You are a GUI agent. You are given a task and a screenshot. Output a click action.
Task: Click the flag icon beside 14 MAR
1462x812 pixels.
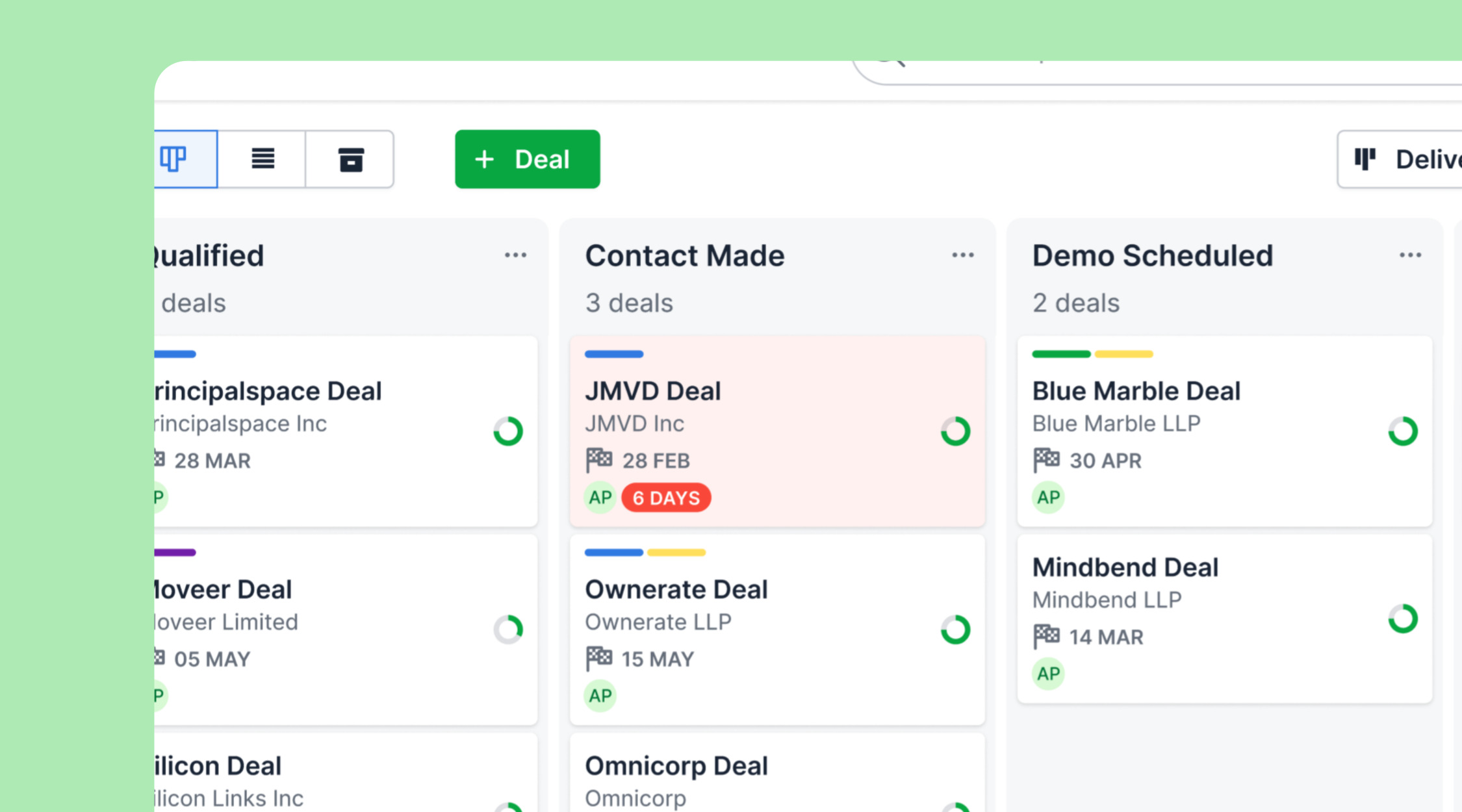[x=1046, y=637]
